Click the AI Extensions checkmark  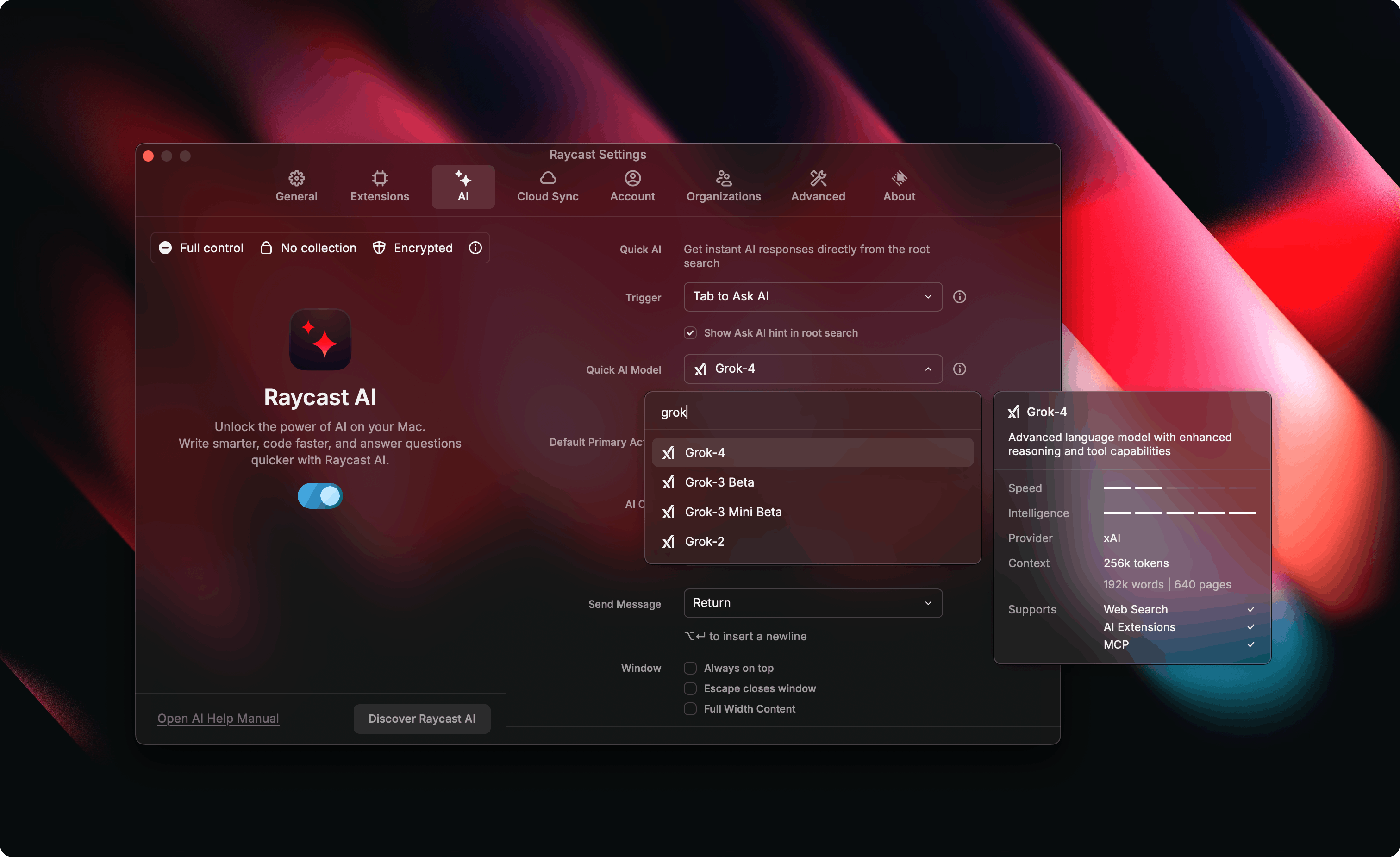pyautogui.click(x=1250, y=627)
